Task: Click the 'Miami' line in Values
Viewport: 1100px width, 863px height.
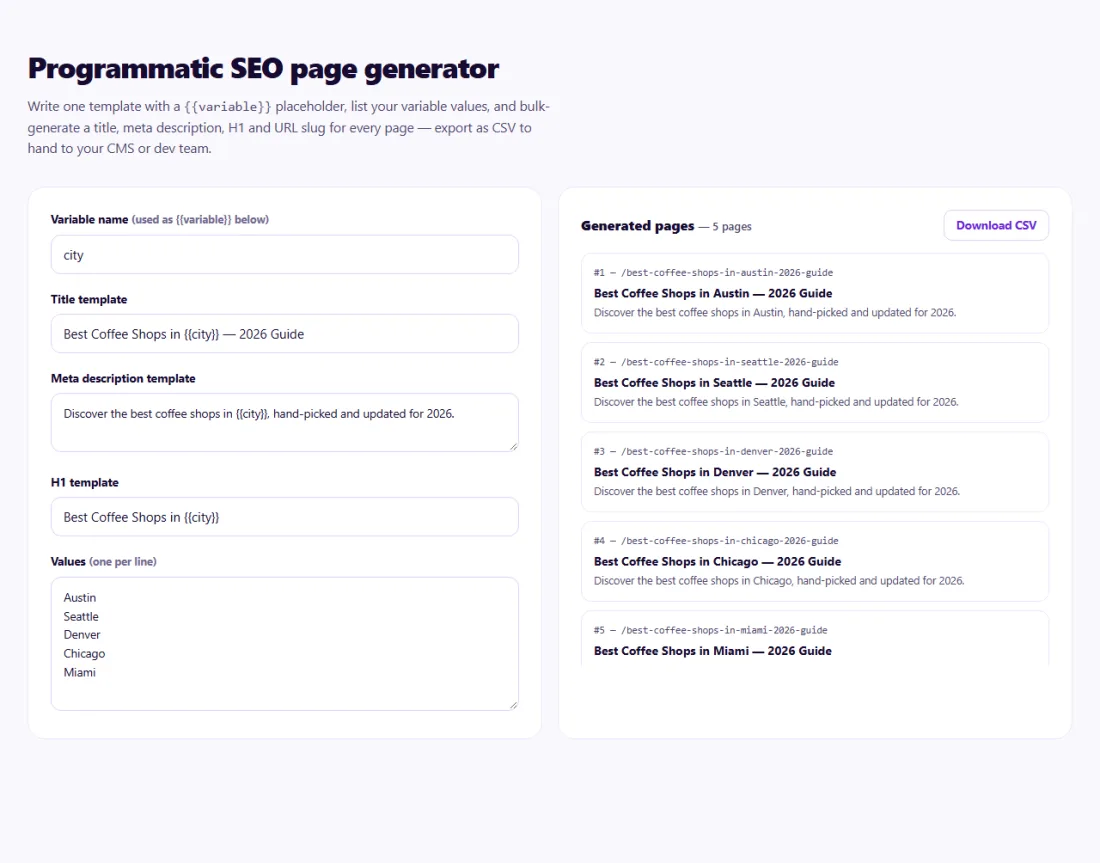Action: [79, 672]
